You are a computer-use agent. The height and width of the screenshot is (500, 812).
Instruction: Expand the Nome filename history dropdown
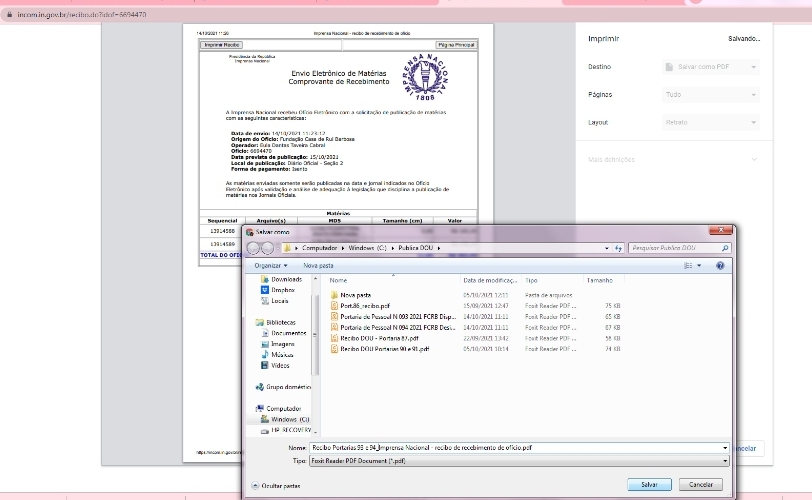click(725, 448)
